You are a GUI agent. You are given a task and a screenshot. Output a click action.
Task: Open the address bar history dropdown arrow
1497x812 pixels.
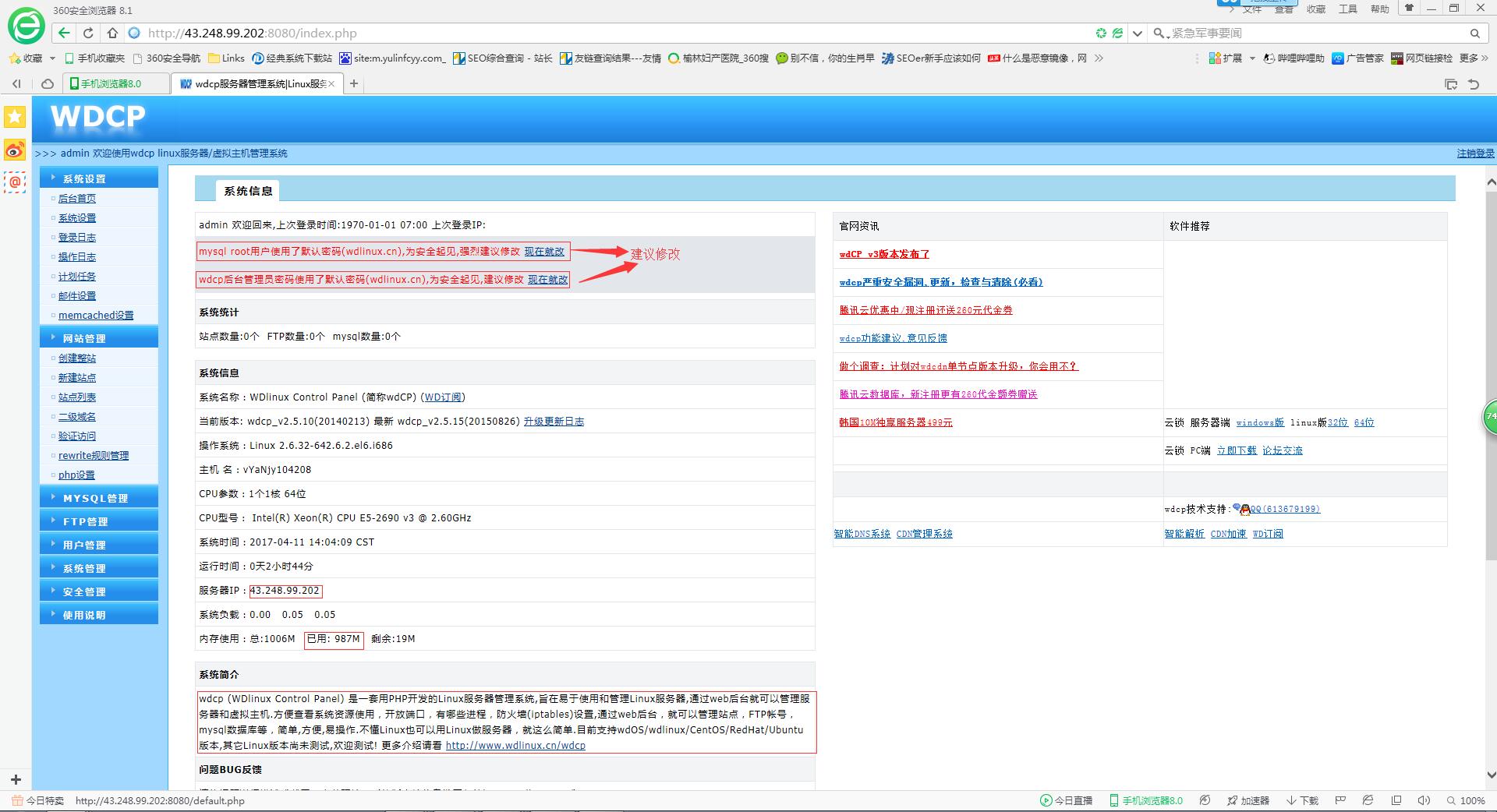coord(1138,34)
